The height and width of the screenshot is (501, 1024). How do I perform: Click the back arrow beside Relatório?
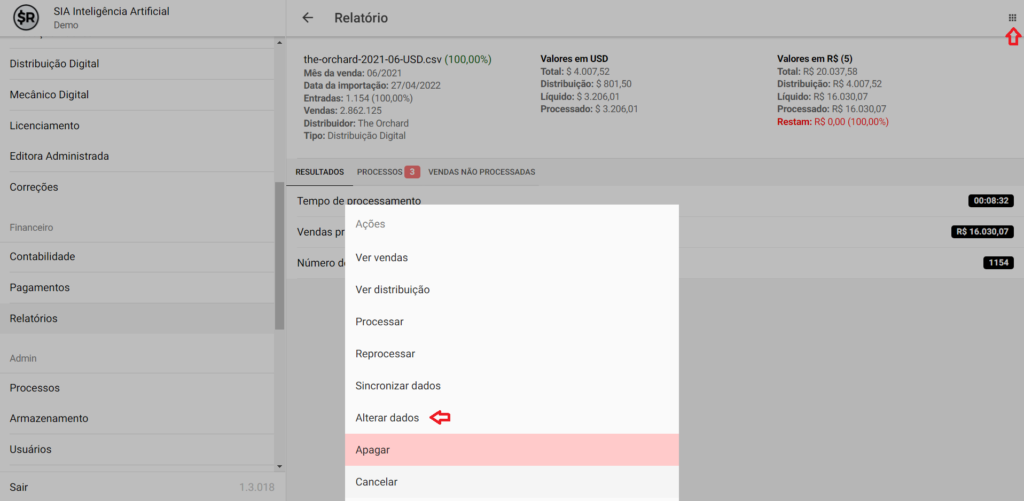click(x=308, y=18)
